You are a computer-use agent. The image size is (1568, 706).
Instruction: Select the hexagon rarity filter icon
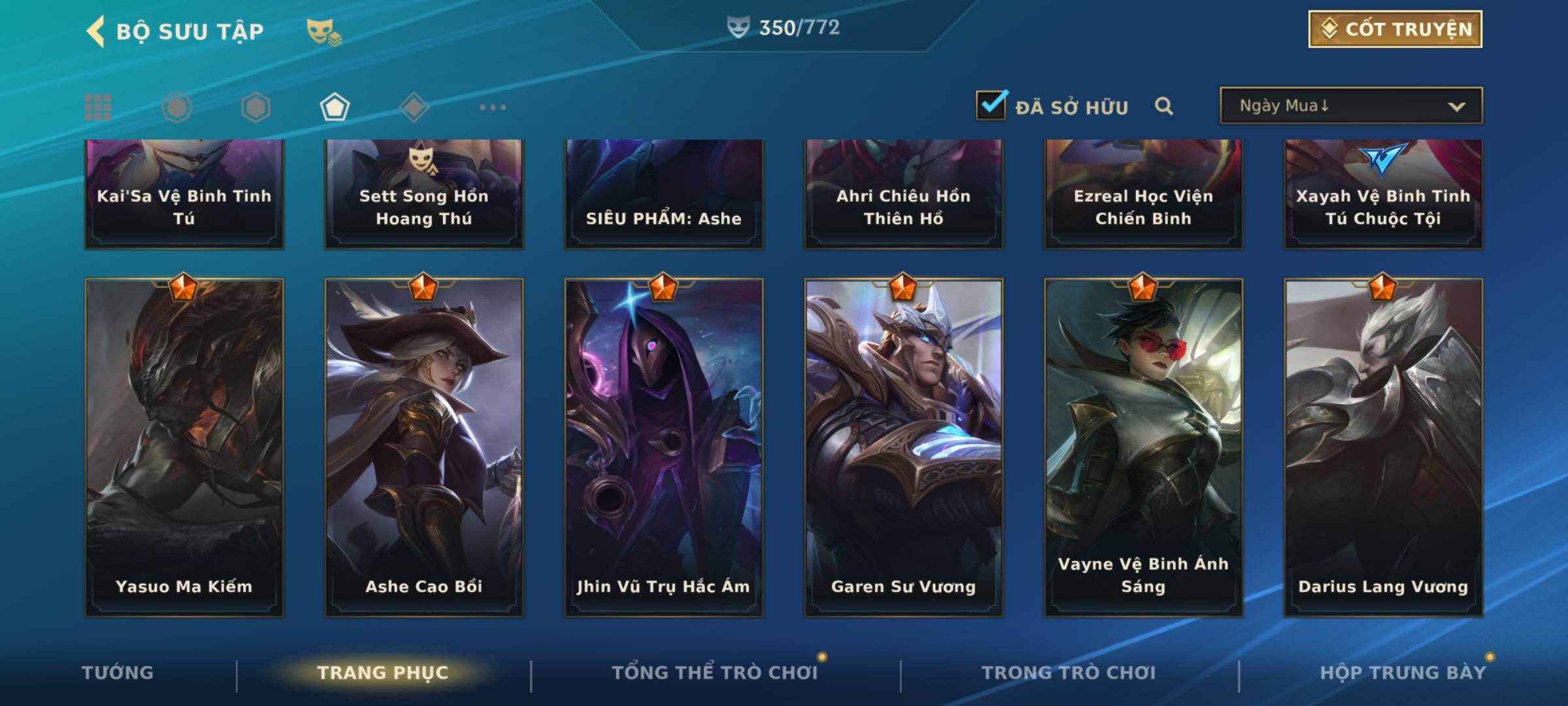pos(255,107)
